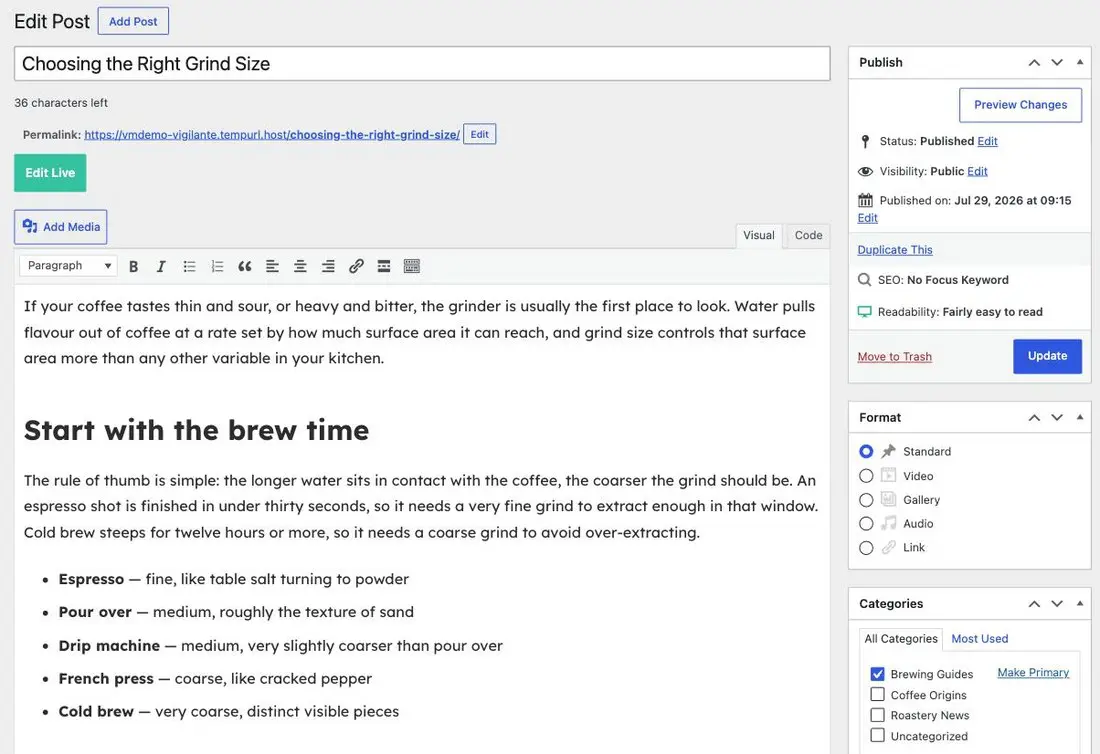Image resolution: width=1100 pixels, height=754 pixels.
Task: Click Preview Changes
Action: [1020, 105]
